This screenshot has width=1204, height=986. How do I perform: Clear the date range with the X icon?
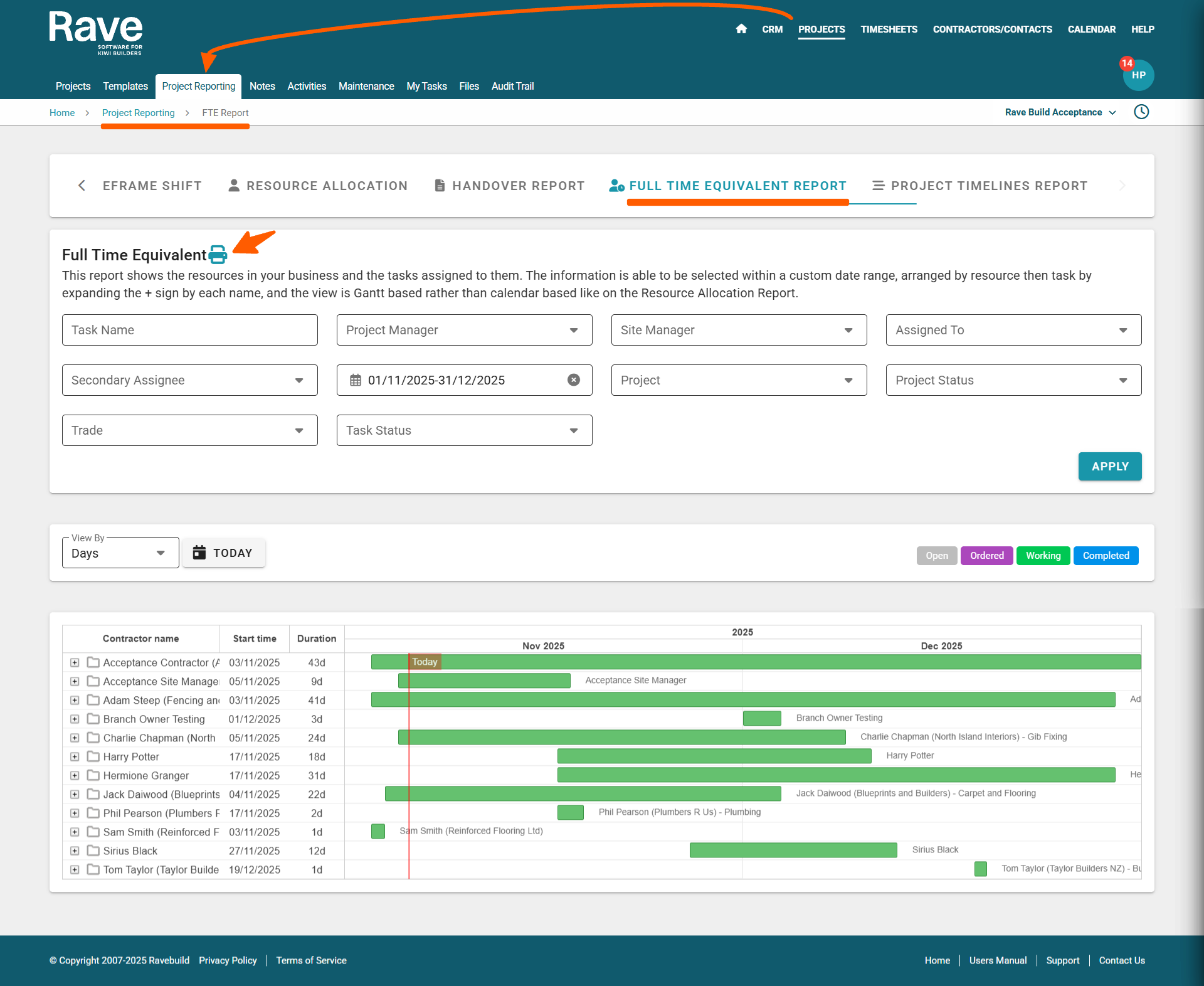tap(573, 380)
